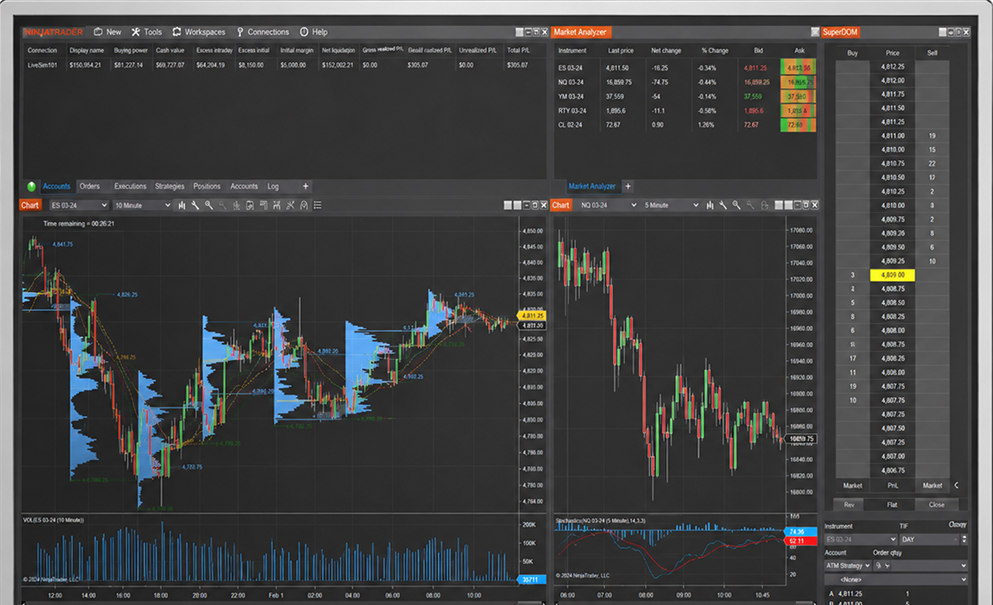The height and width of the screenshot is (605, 993).
Task: Open the Tools menu
Action: [147, 32]
